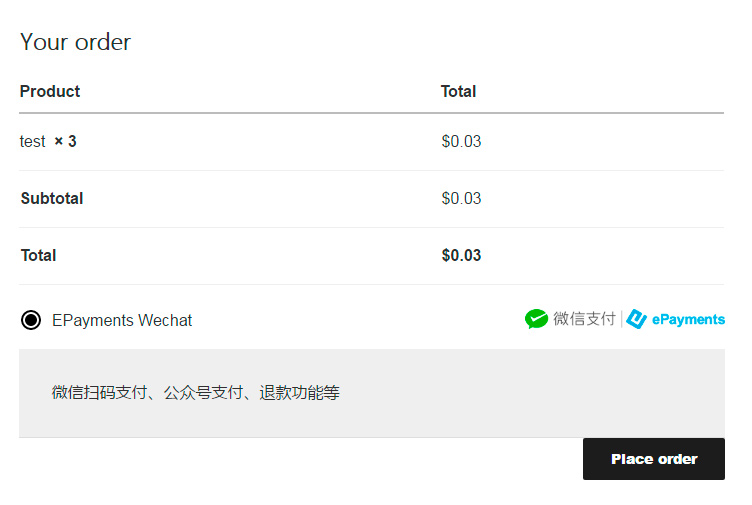Click the × 3 quantity text
The height and width of the screenshot is (505, 752).
point(65,141)
